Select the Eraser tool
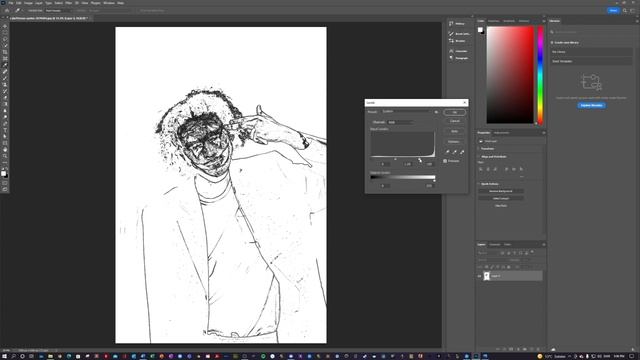This screenshot has height=360, width=640. [5, 98]
